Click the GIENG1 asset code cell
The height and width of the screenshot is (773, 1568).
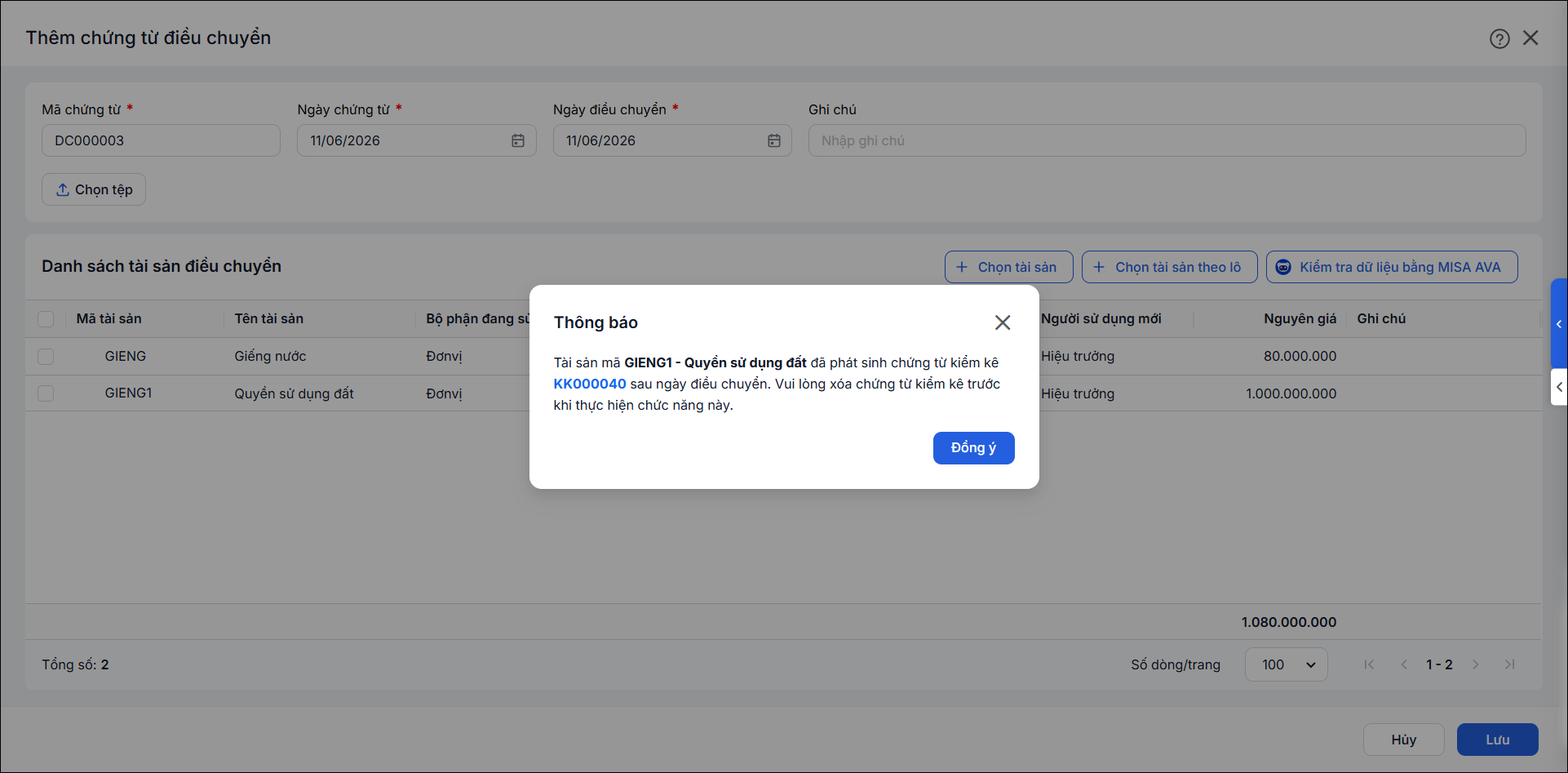(x=128, y=393)
